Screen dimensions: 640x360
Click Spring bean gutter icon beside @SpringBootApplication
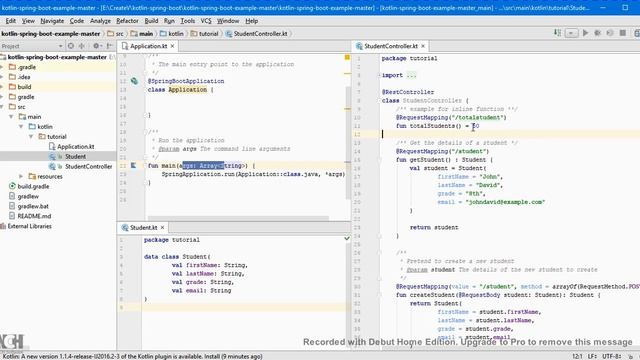click(x=134, y=81)
